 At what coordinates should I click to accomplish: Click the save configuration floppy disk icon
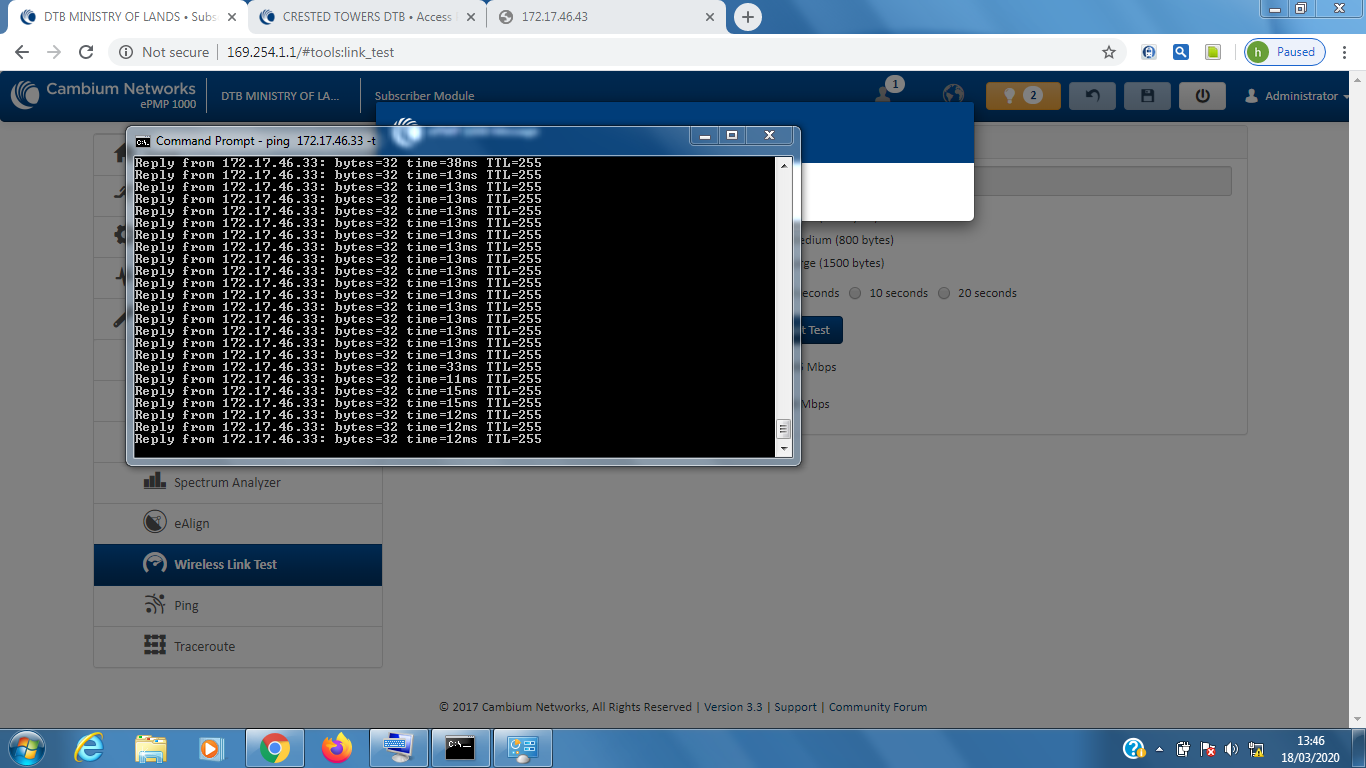1147,96
